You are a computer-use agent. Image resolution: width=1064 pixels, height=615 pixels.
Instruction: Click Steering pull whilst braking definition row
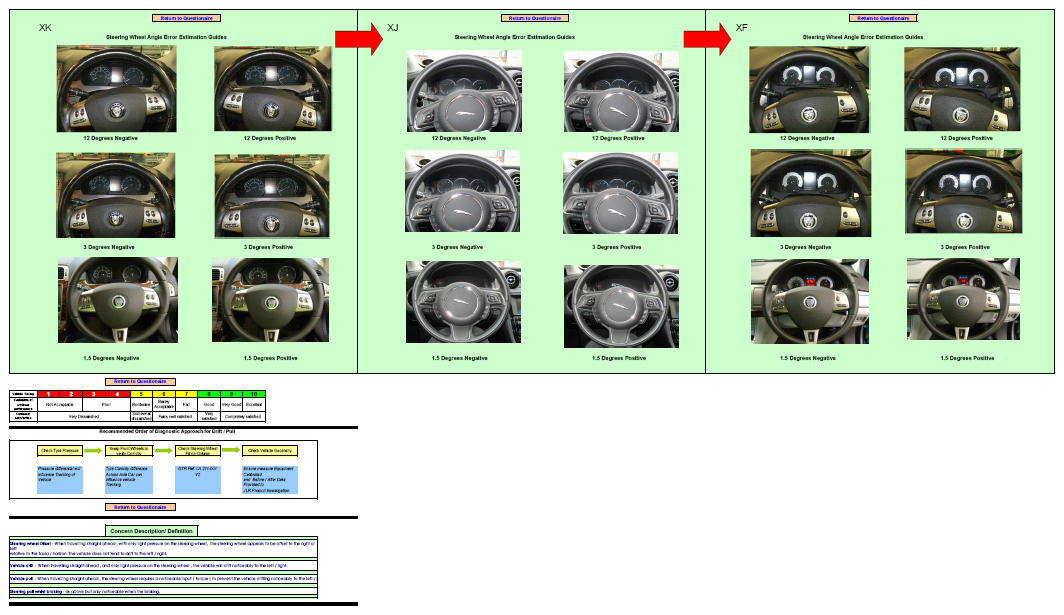pos(163,591)
